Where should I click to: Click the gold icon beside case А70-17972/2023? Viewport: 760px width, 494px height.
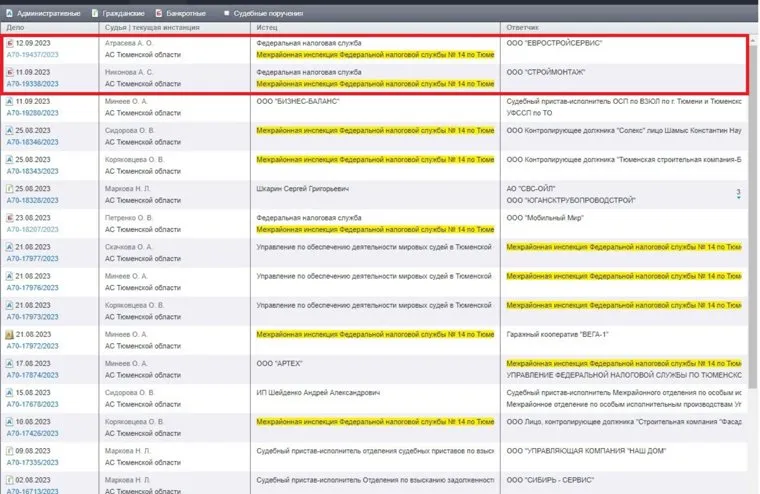click(x=10, y=333)
